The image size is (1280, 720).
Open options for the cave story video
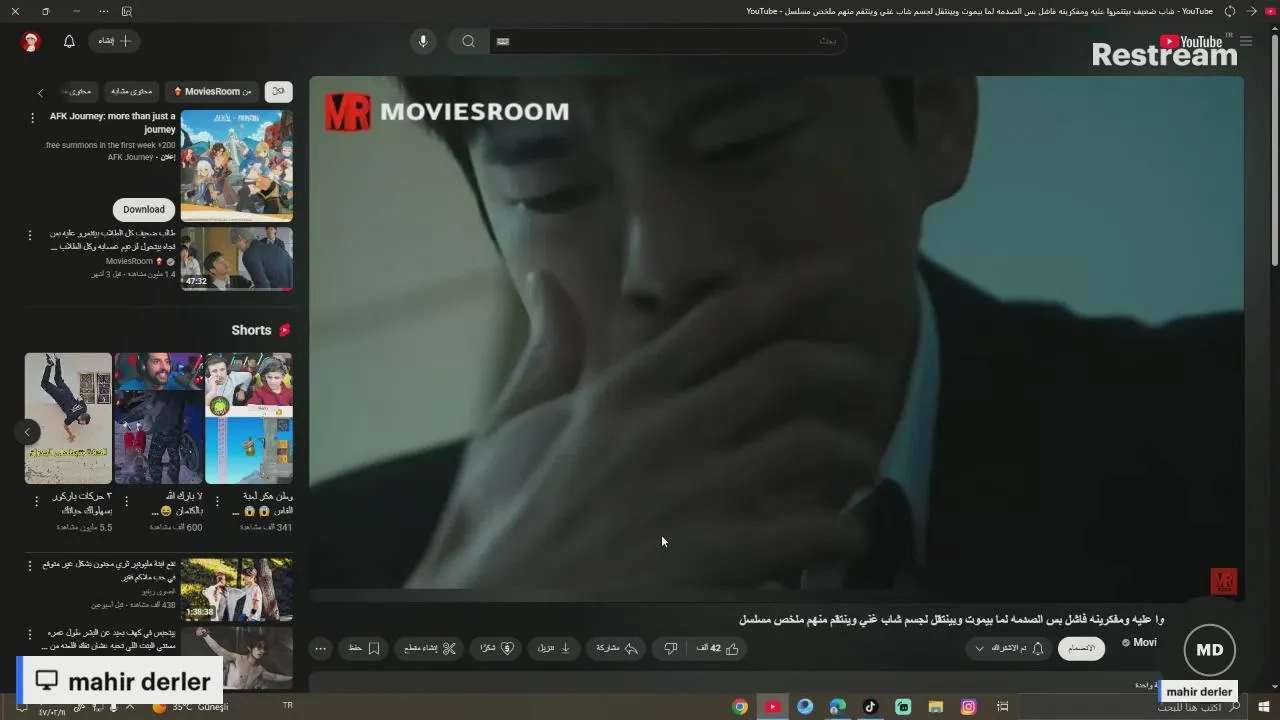[29, 634]
